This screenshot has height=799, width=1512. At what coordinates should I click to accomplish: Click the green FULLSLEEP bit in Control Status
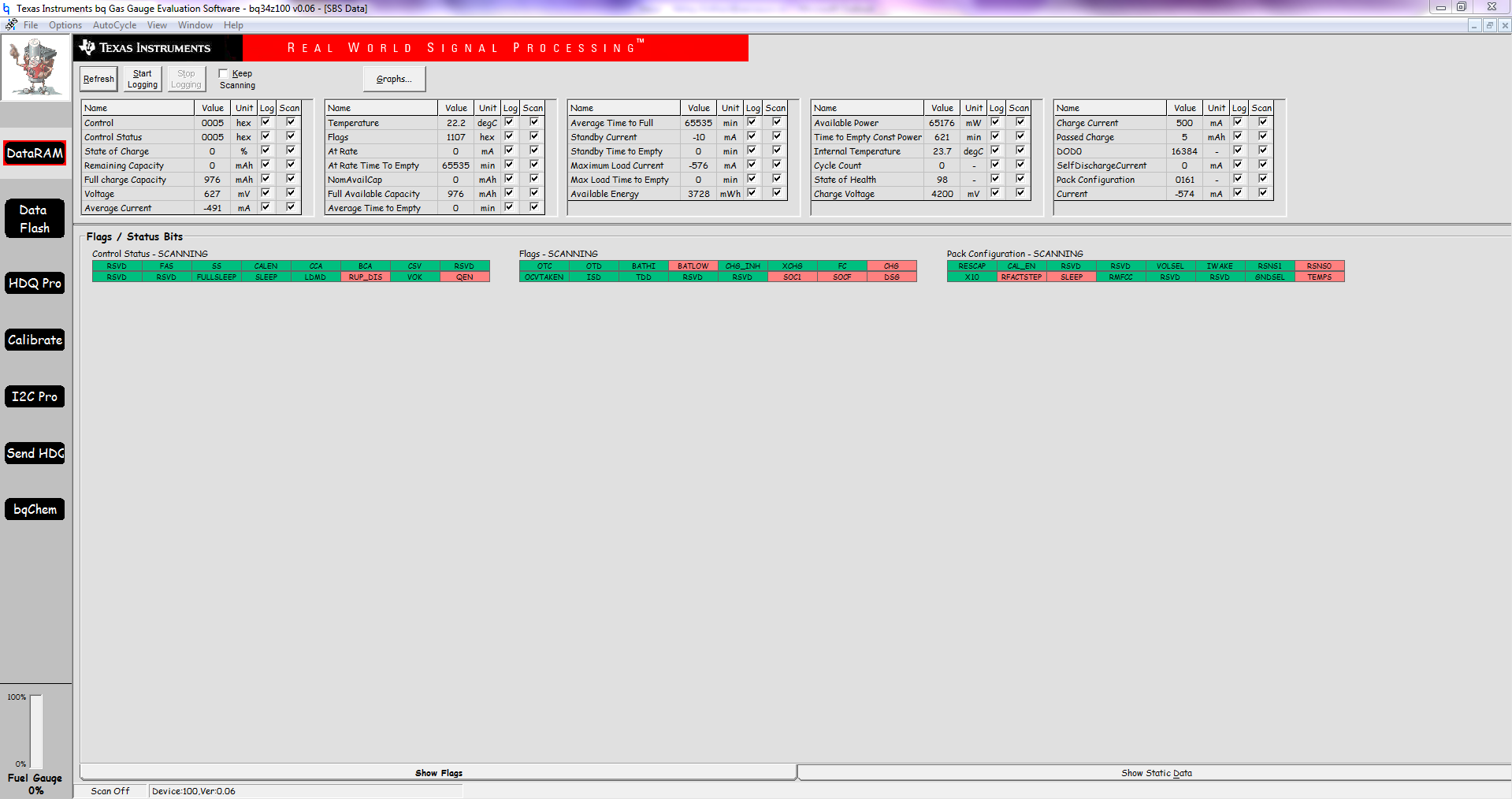[x=217, y=277]
